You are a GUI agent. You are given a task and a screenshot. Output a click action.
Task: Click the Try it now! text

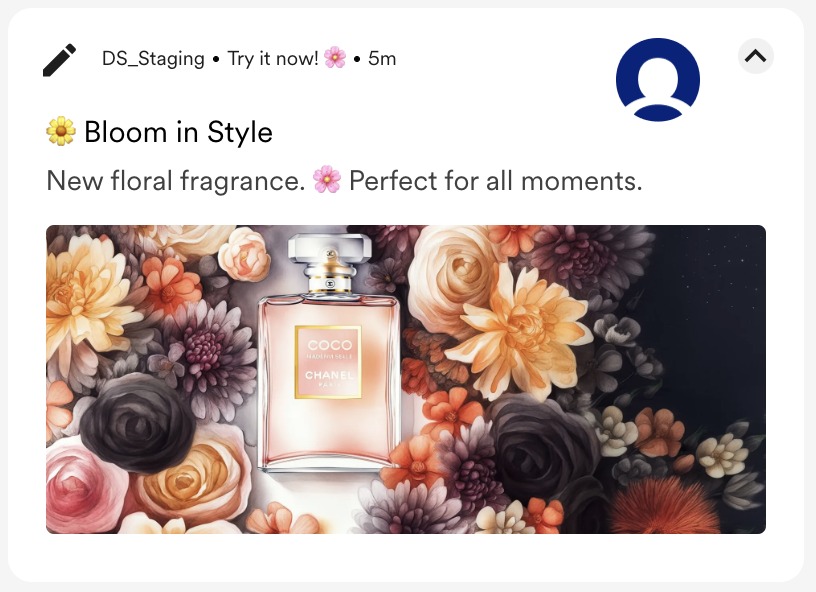pyautogui.click(x=273, y=58)
